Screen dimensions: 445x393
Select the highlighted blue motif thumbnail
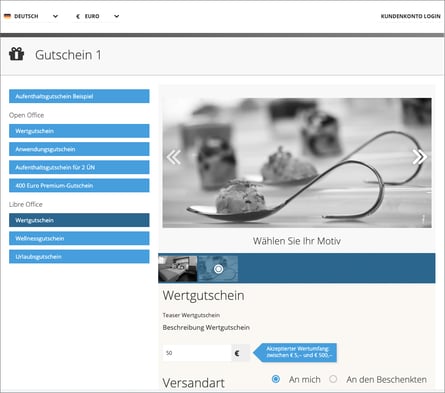click(218, 269)
